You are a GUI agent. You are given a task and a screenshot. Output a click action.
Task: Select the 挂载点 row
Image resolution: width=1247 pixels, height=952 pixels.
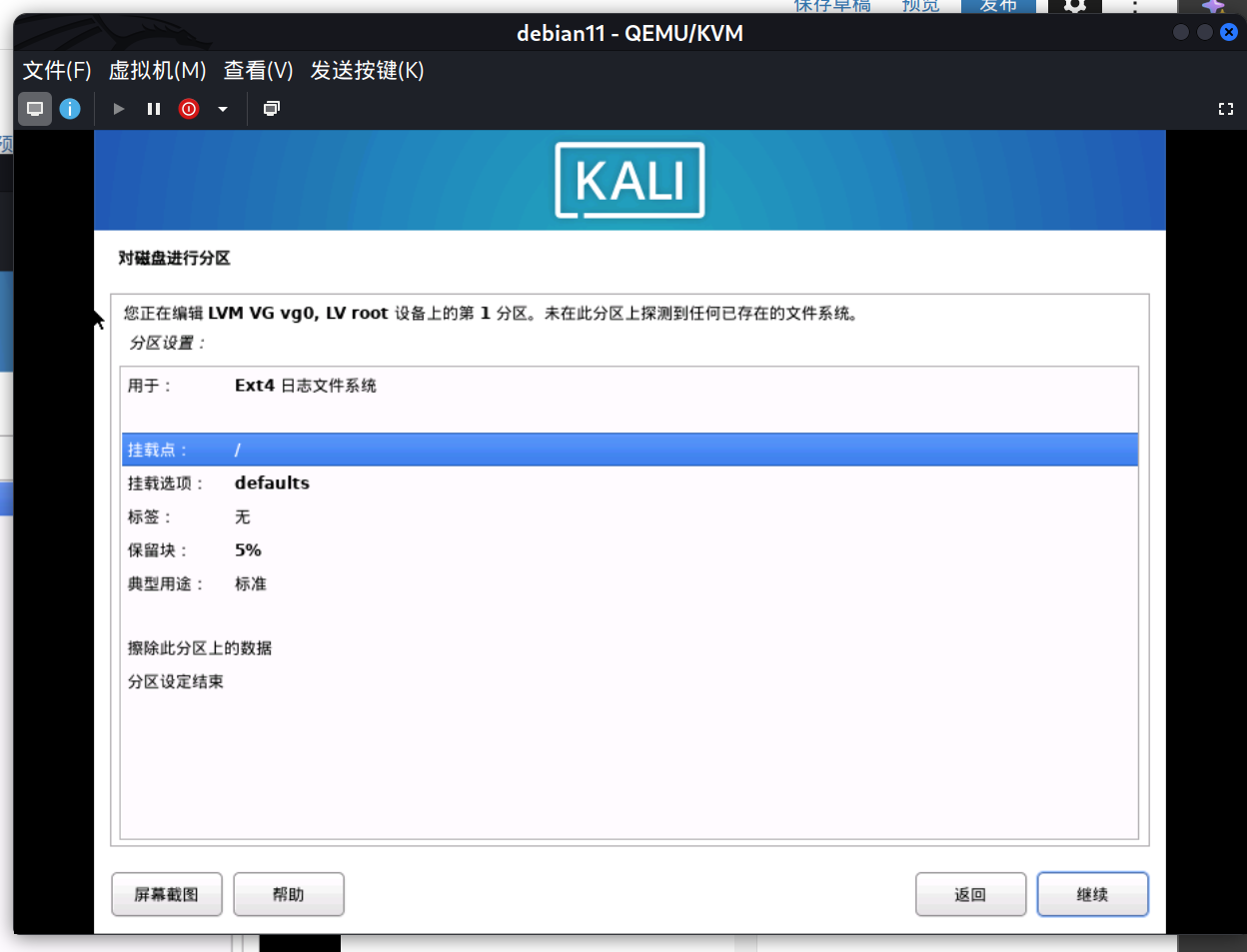pos(629,450)
